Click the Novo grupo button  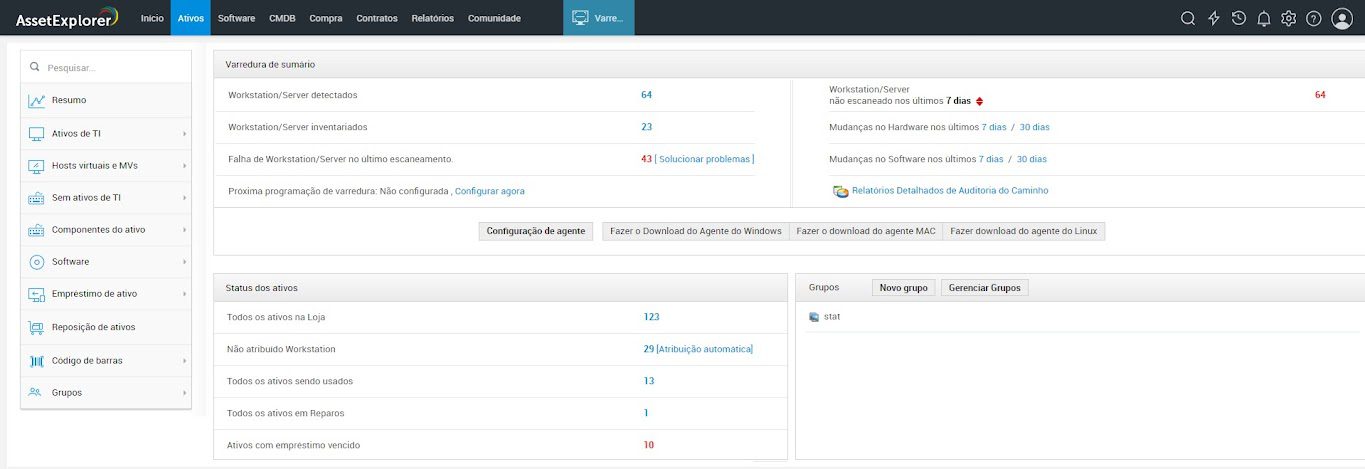coord(903,288)
